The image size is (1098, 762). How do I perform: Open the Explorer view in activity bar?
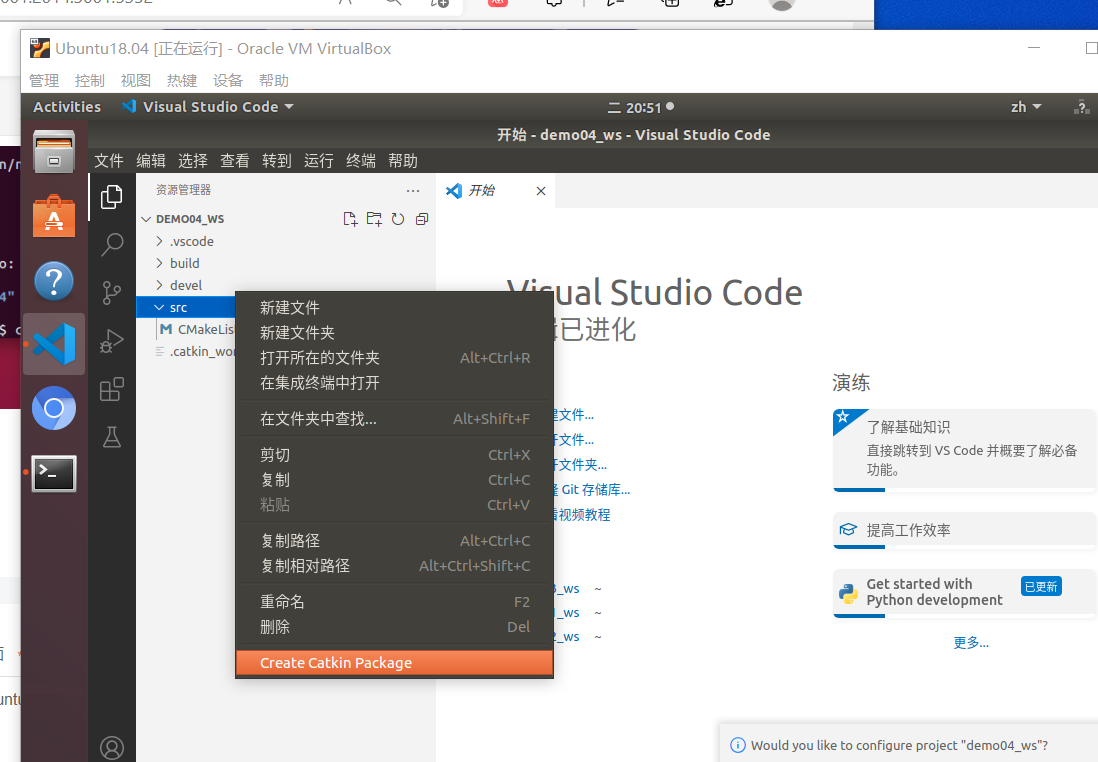coord(112,197)
